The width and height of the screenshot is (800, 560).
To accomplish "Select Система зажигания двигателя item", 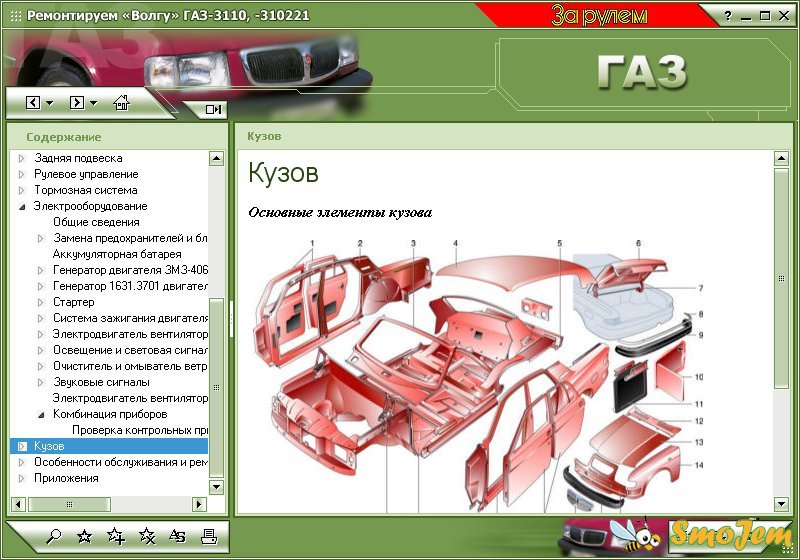I will (x=130, y=318).
